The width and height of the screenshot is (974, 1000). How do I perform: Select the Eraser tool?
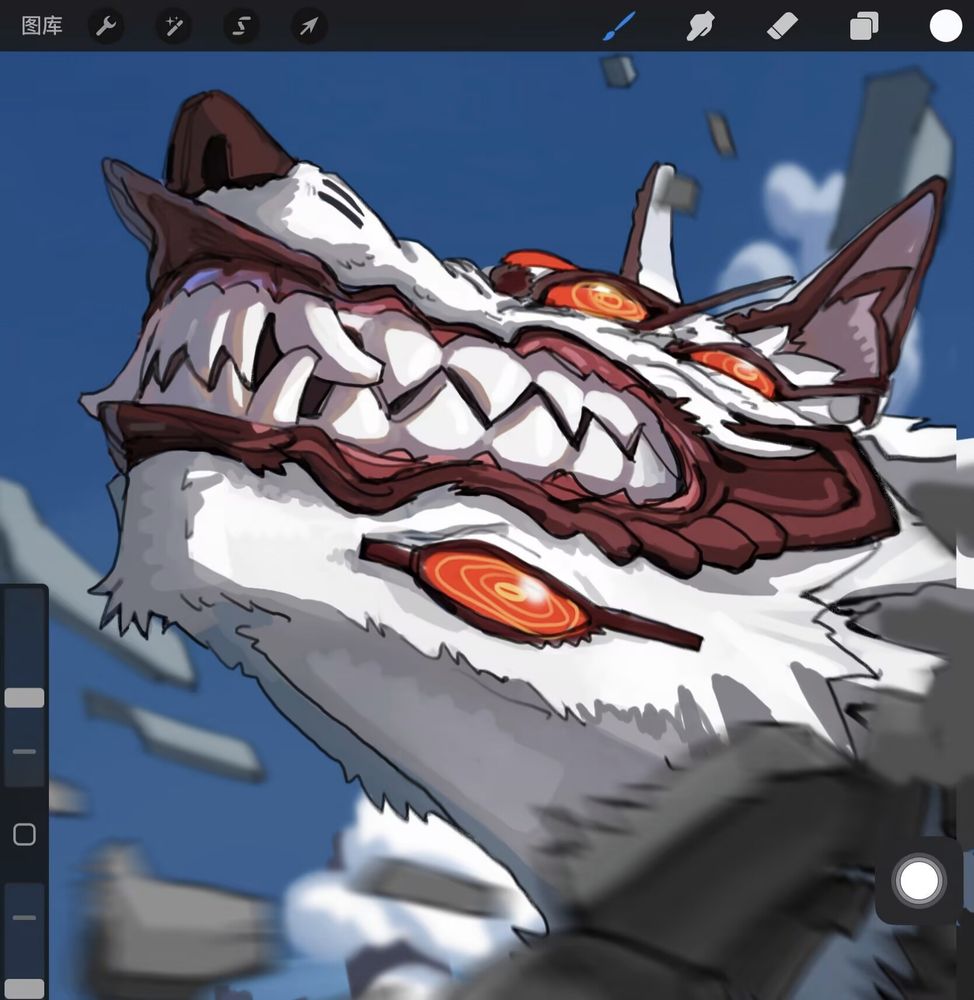click(782, 27)
